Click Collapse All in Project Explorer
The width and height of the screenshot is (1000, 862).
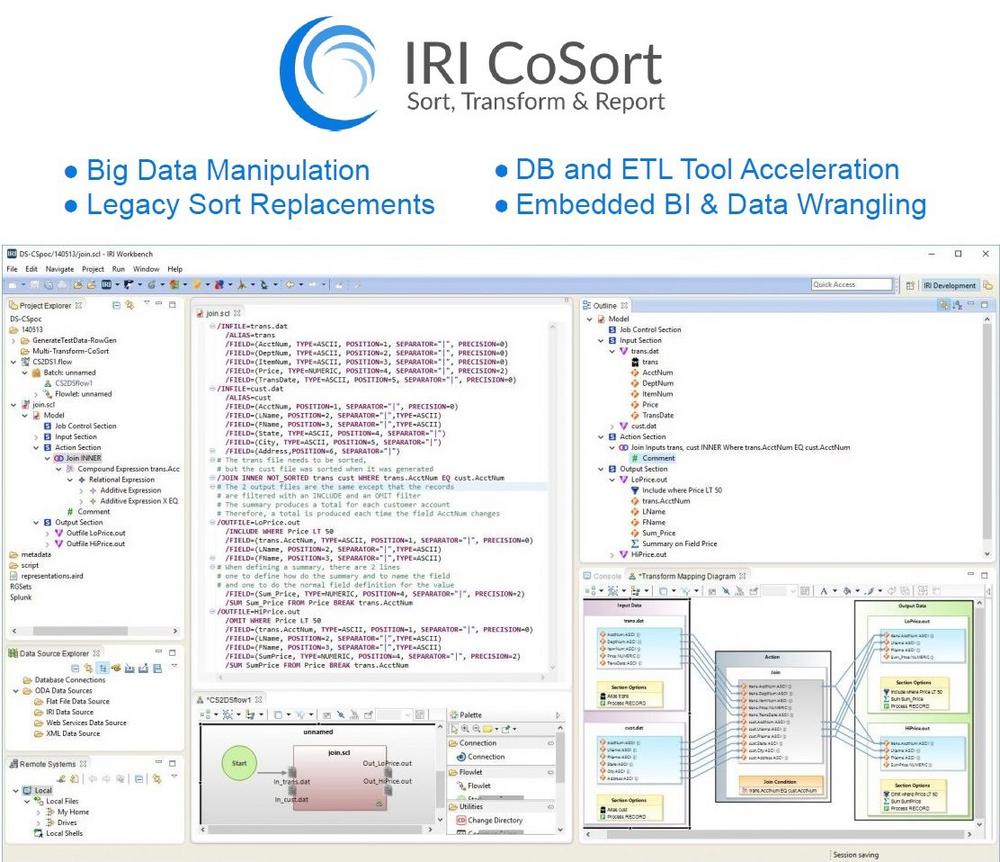coord(117,305)
